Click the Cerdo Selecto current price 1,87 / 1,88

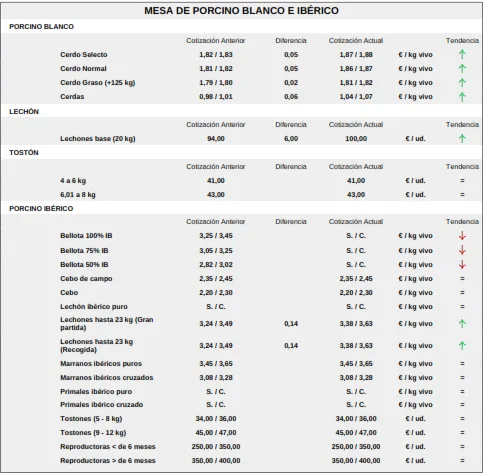coord(356,55)
